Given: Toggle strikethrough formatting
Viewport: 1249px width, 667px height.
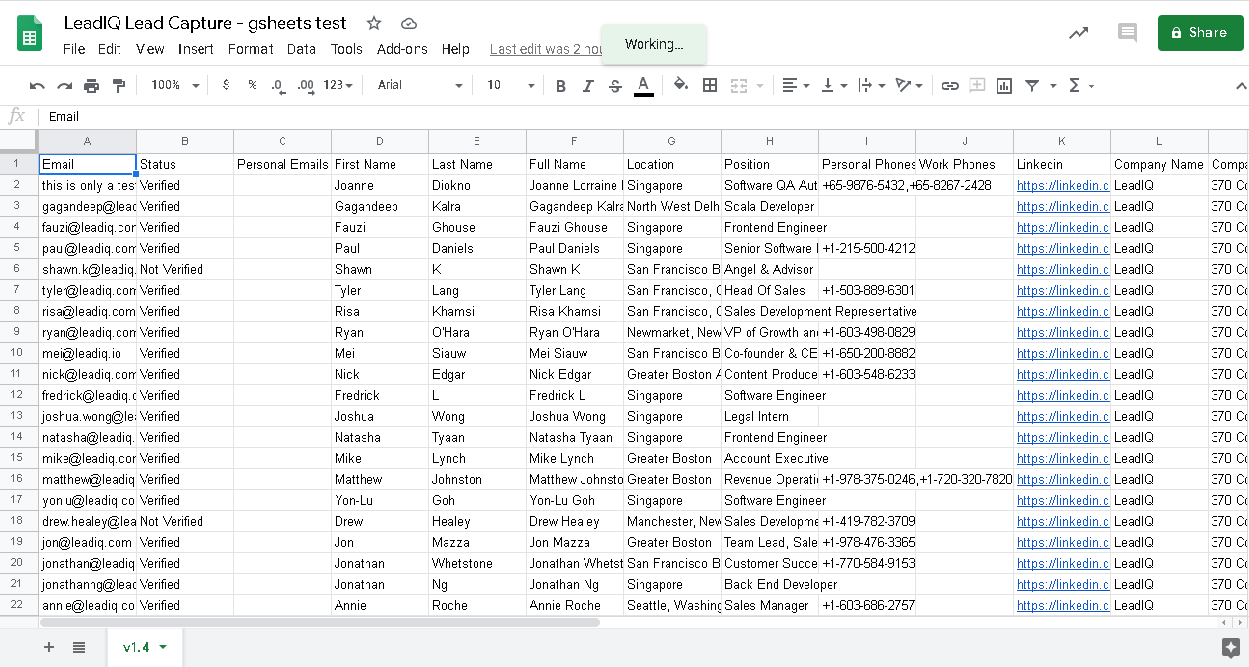Looking at the screenshot, I should coord(615,86).
